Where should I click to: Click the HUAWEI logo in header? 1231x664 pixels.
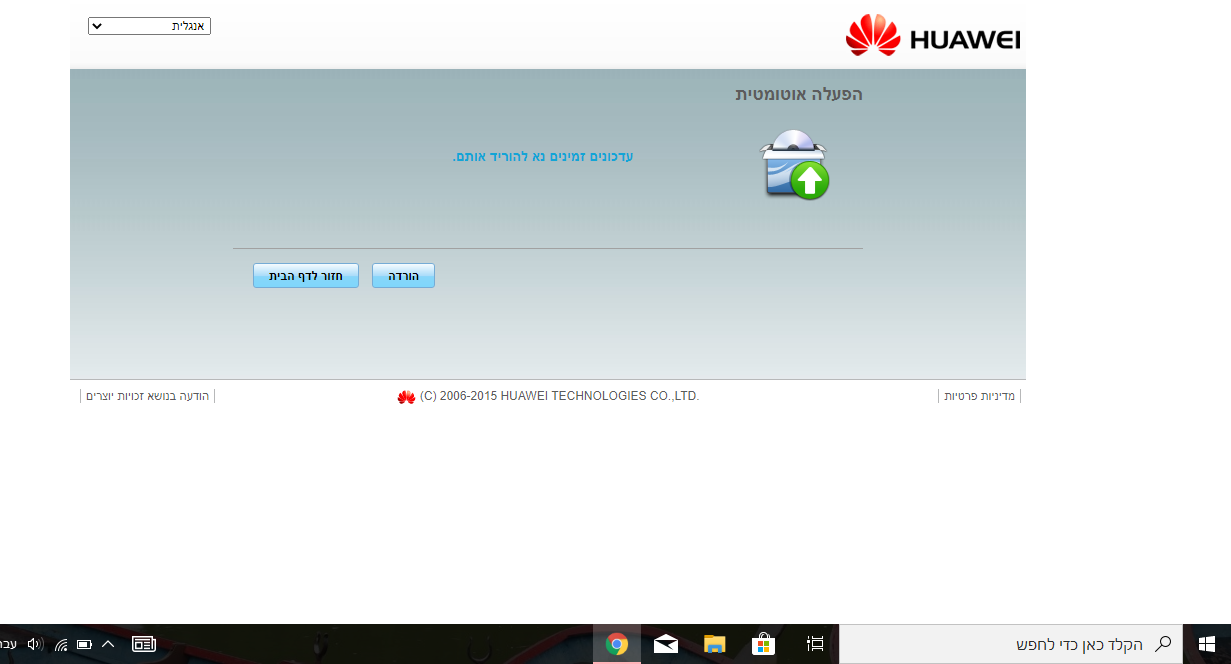933,36
